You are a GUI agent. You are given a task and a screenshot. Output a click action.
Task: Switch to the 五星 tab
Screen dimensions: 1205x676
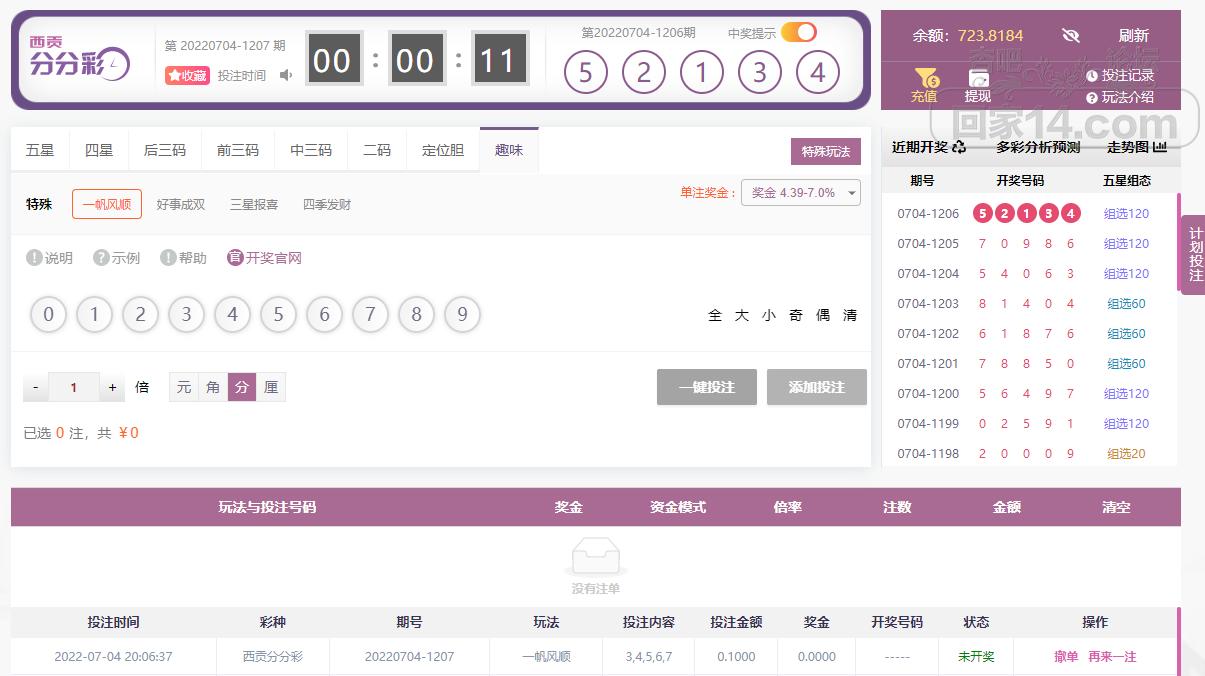[x=40, y=150]
